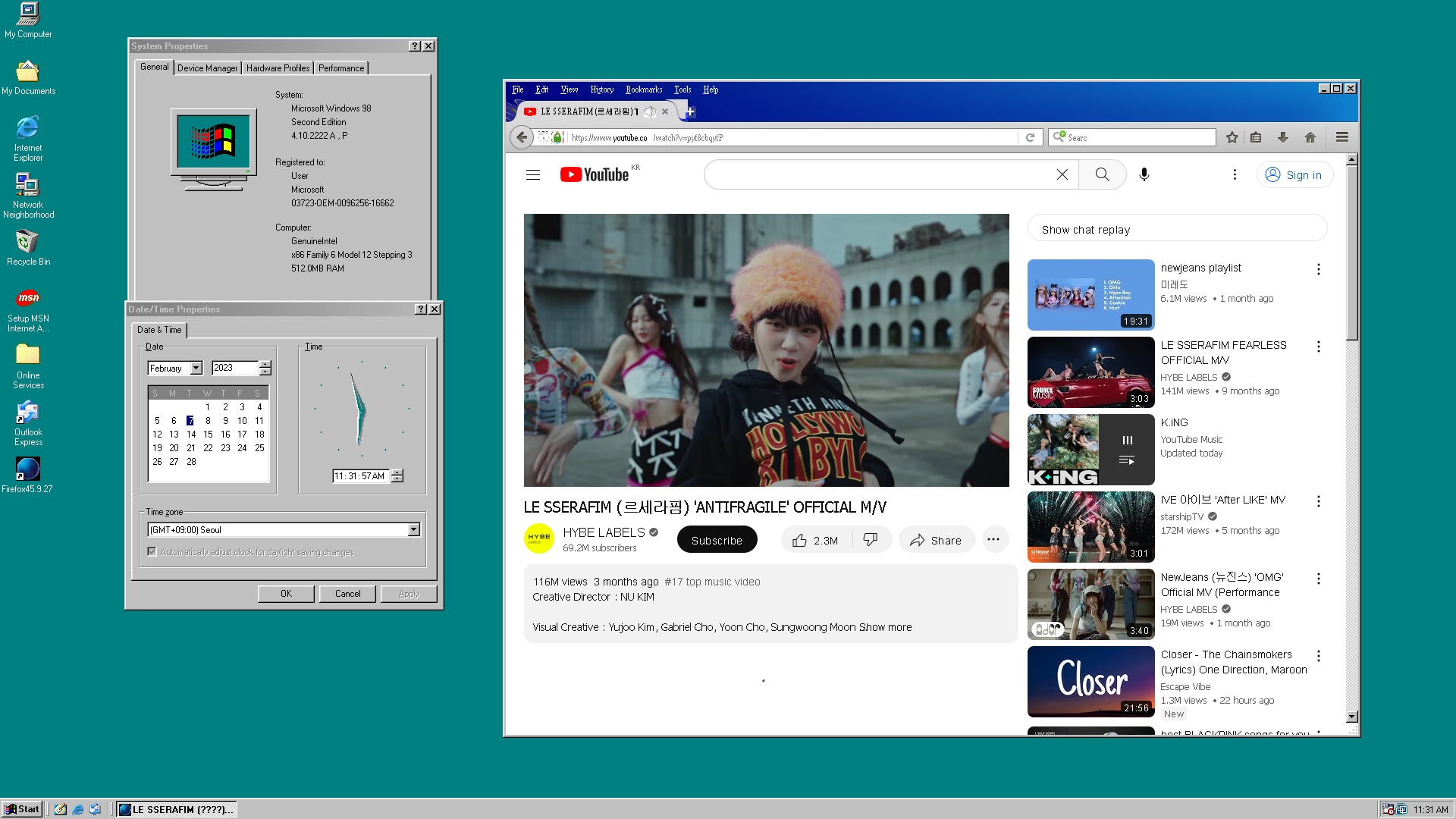Click the Firefox back arrow
The width and height of the screenshot is (1456, 819).
tap(522, 137)
